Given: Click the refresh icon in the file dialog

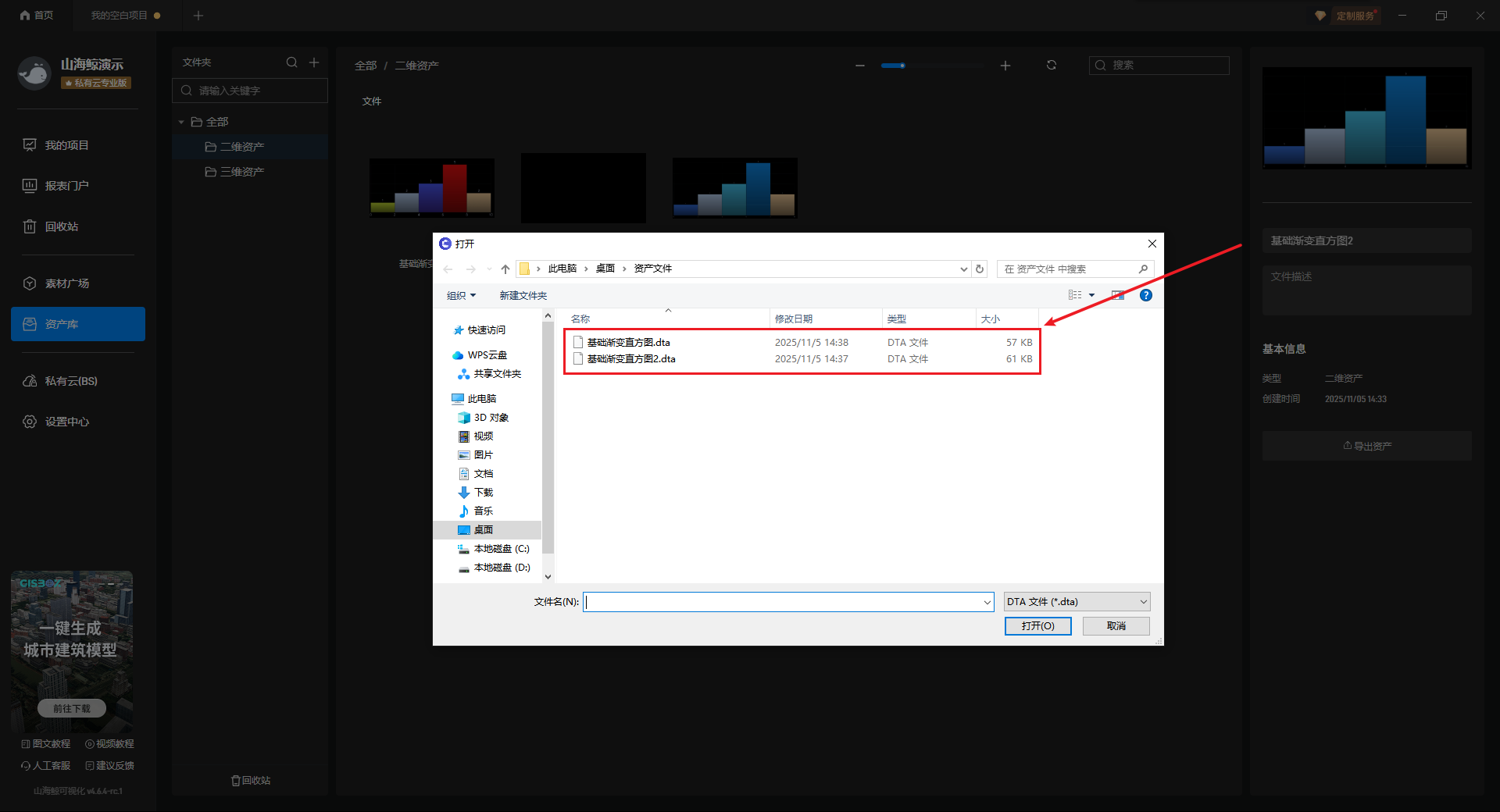Looking at the screenshot, I should (980, 269).
